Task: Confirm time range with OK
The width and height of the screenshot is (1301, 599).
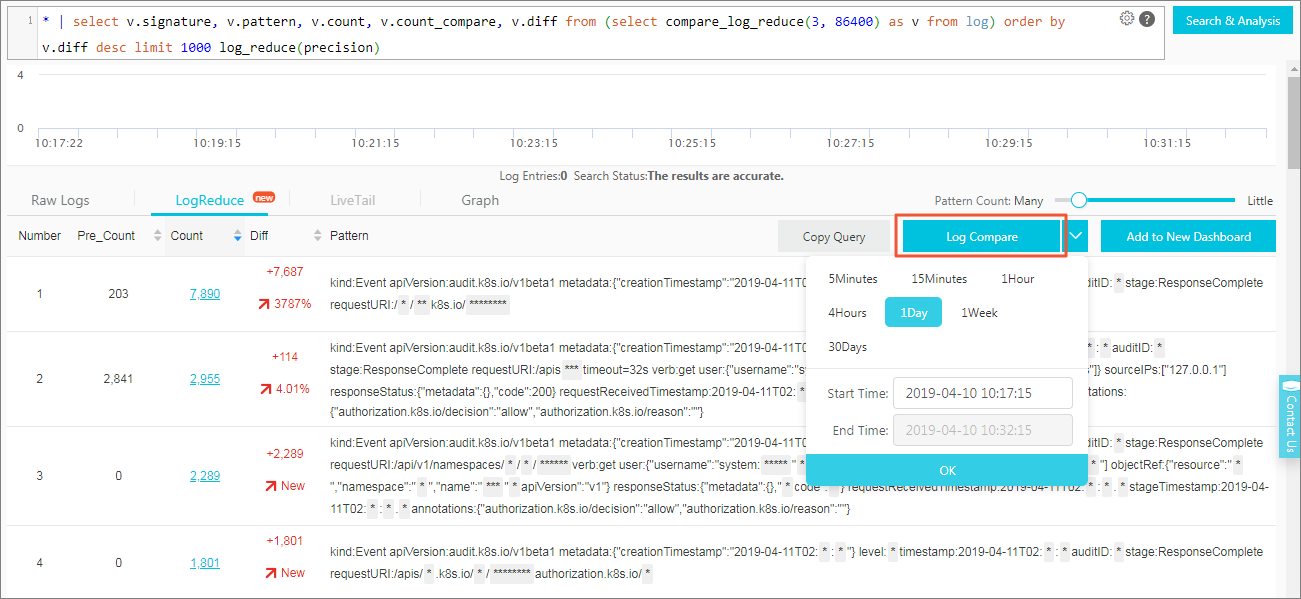Action: pyautogui.click(x=947, y=470)
